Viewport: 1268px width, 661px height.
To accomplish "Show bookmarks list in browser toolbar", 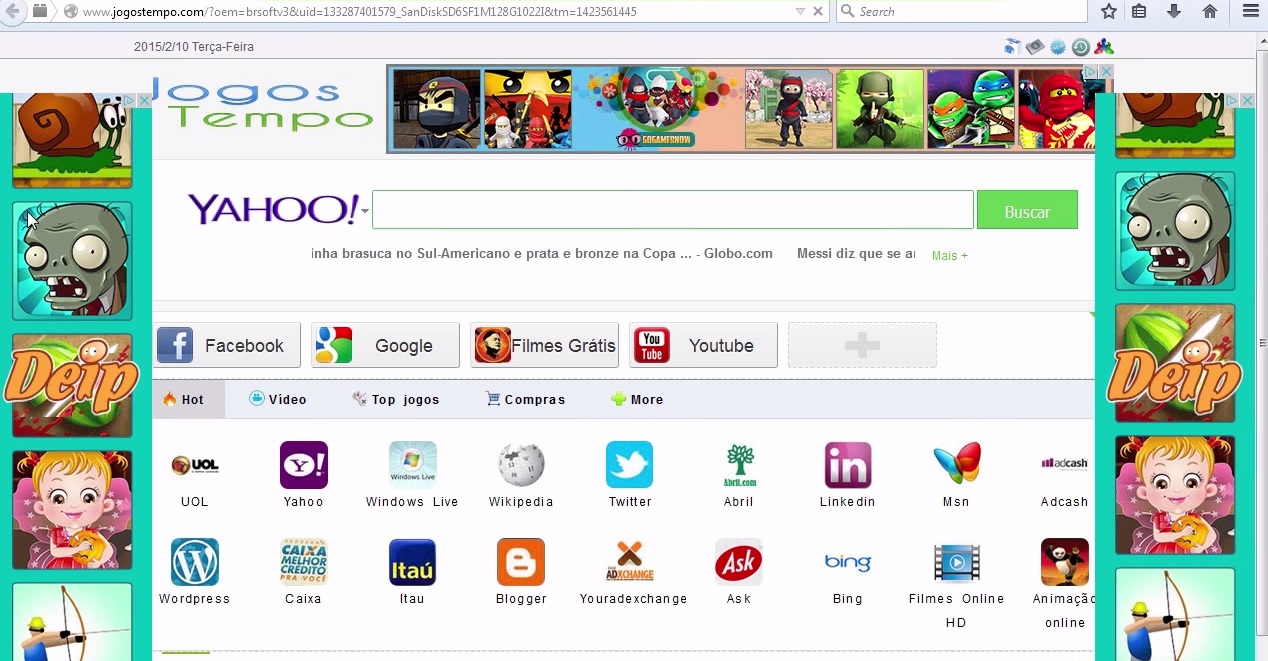I will 1139,11.
